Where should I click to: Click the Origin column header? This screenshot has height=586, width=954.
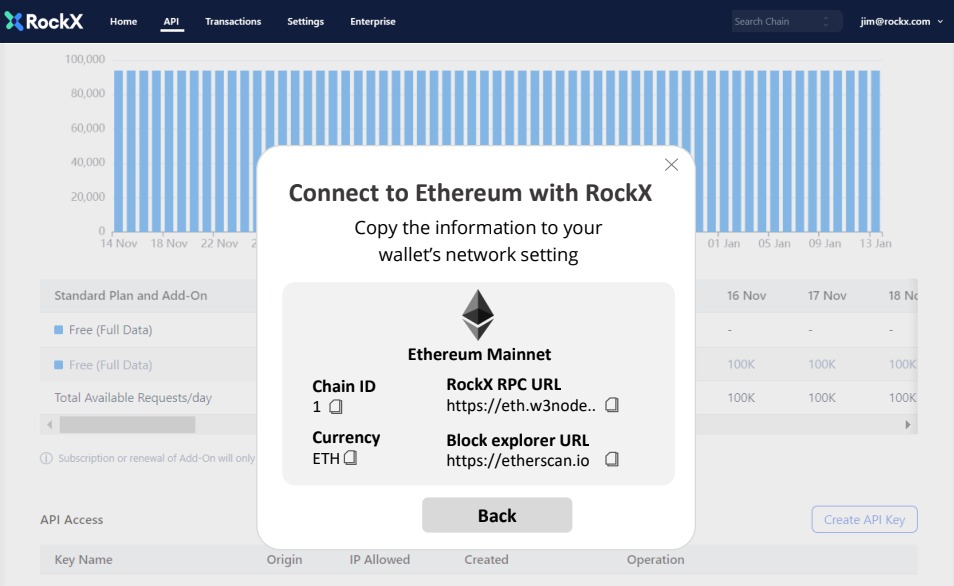click(284, 560)
